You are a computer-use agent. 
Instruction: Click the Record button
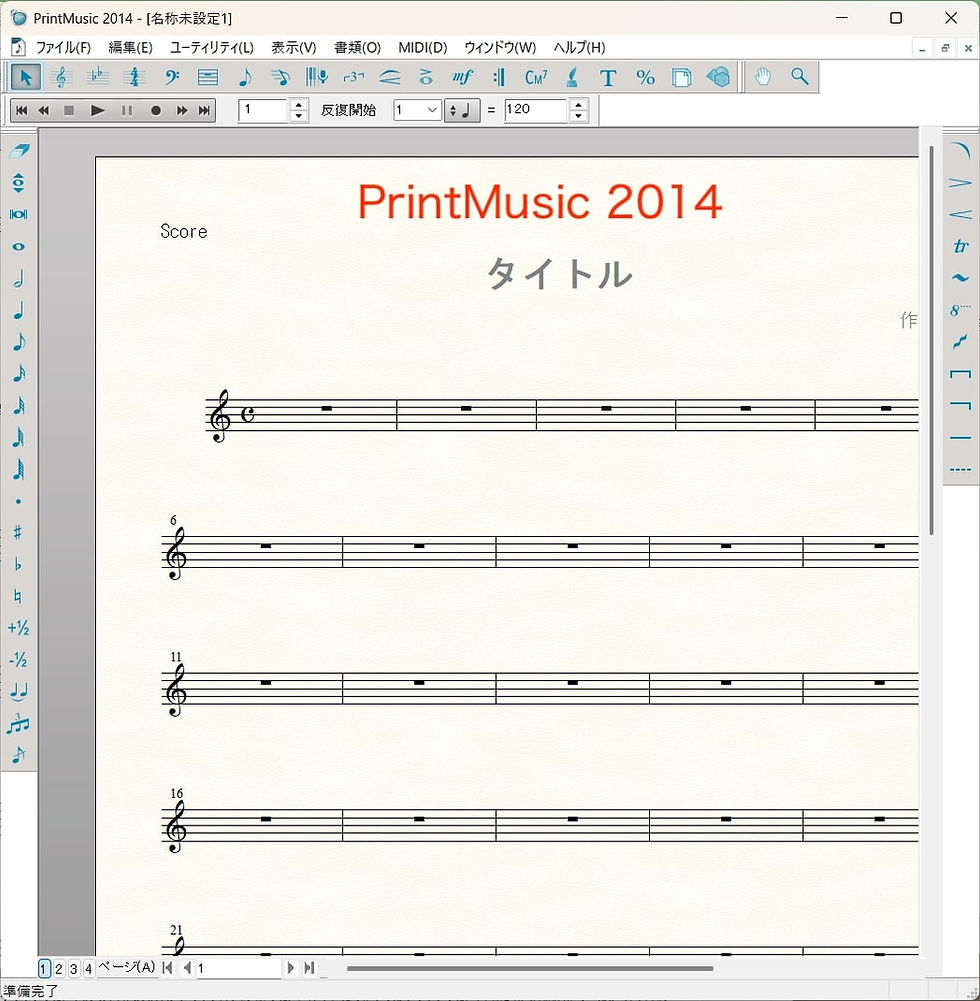(x=156, y=110)
